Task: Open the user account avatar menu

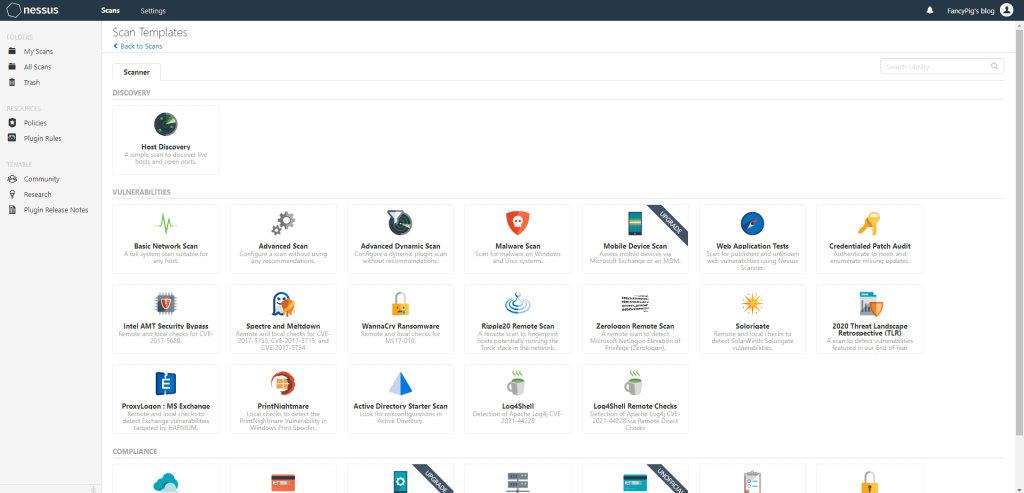Action: (x=1006, y=10)
